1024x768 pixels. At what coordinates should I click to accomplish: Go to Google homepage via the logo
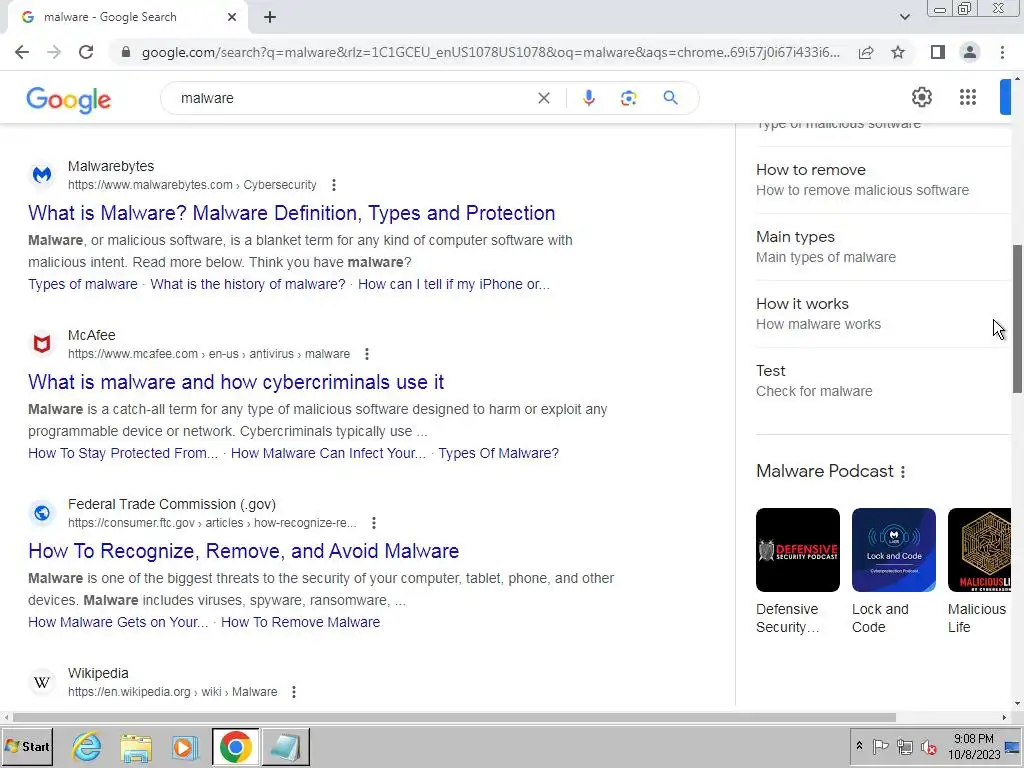pos(69,99)
